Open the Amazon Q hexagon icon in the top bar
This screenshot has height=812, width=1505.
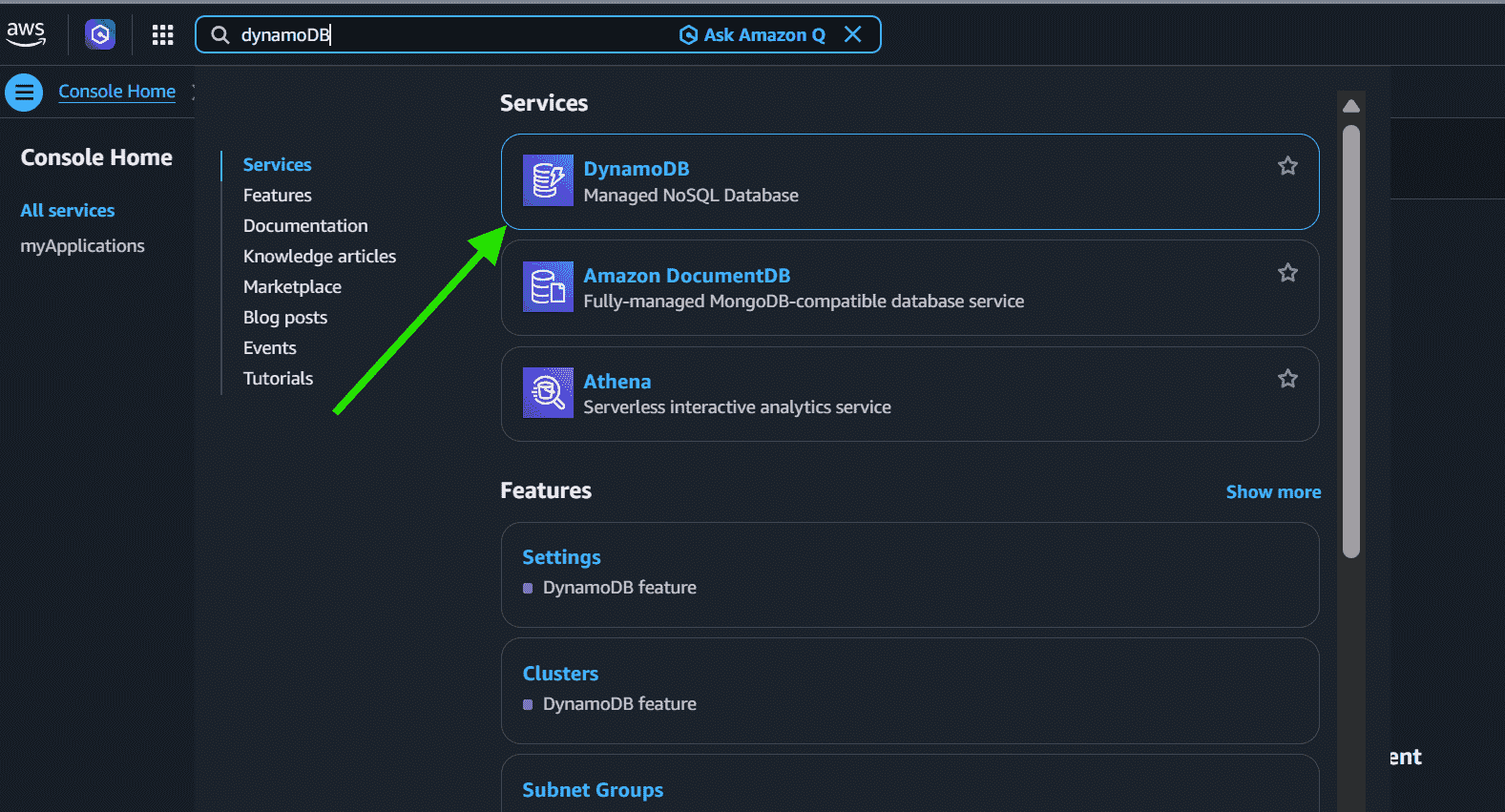pos(100,35)
